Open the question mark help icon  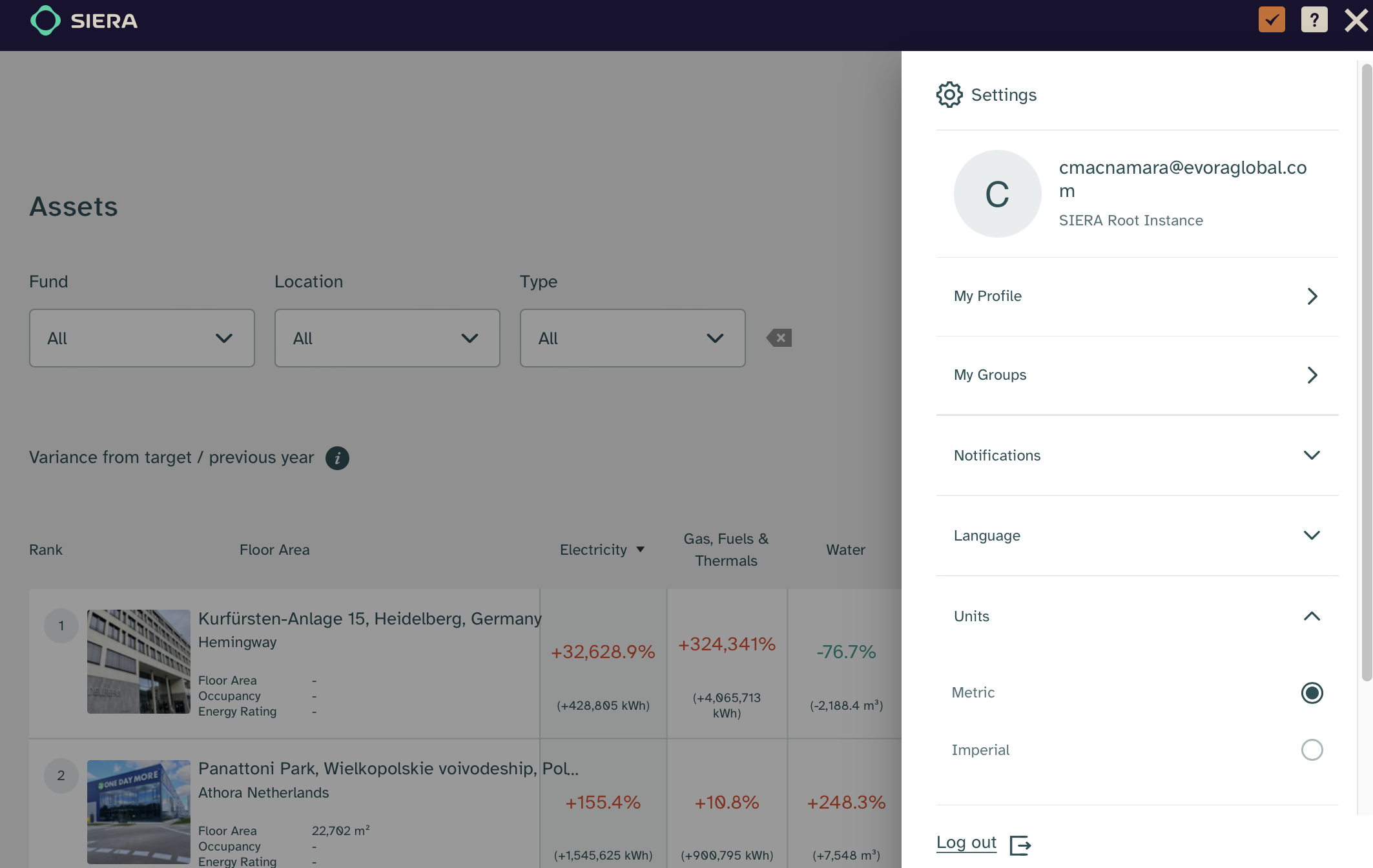[1314, 20]
